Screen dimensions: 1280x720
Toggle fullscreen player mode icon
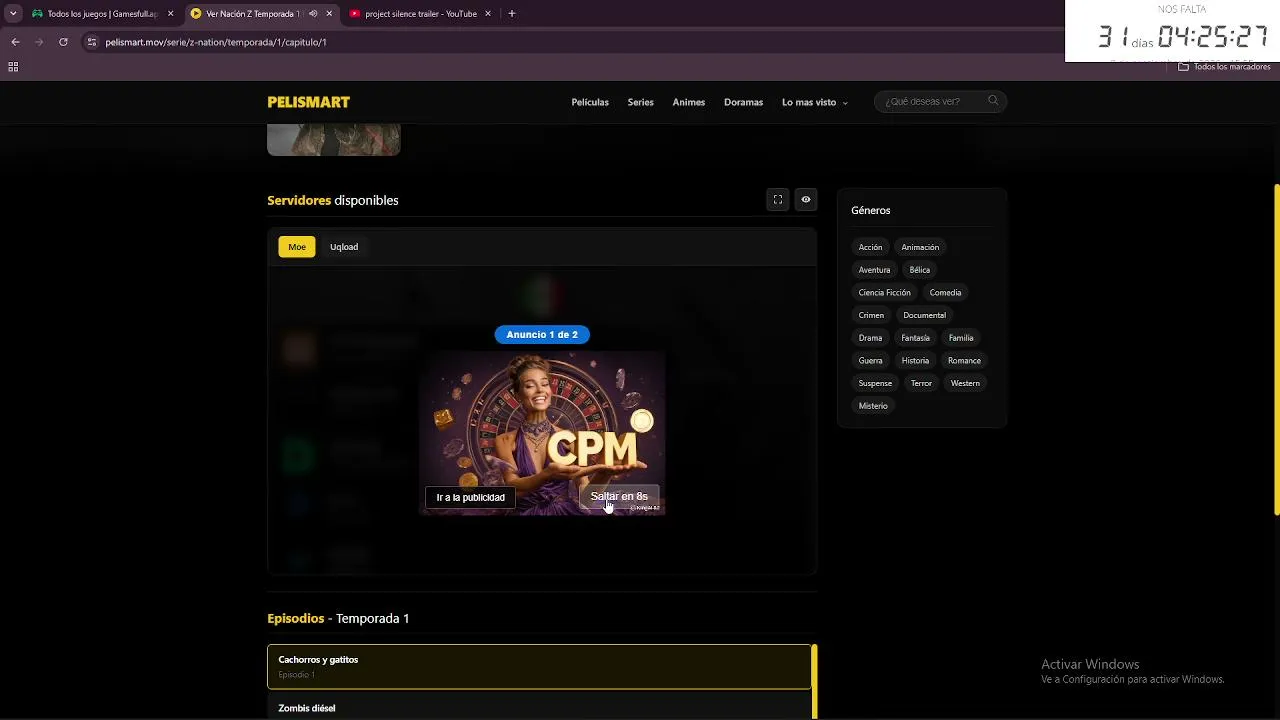click(778, 200)
